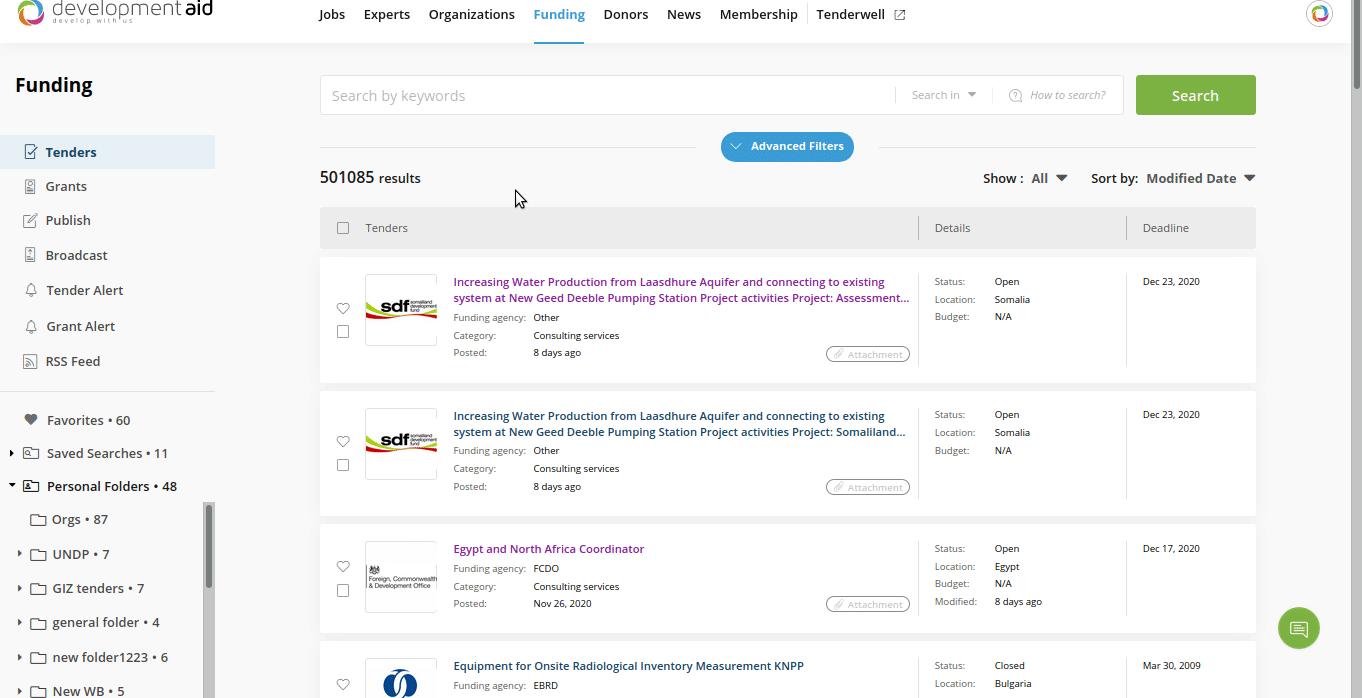
Task: Click the EBRD logo thumbnail
Action: click(401, 679)
